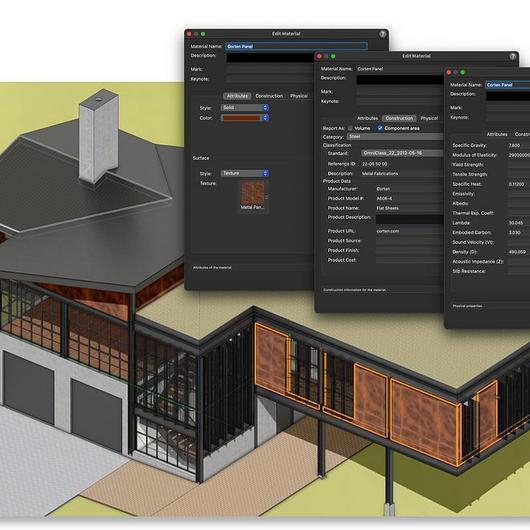Click the Reference ID field 22-05 50 00
Image resolution: width=530 pixels, height=530 pixels.
403,164
